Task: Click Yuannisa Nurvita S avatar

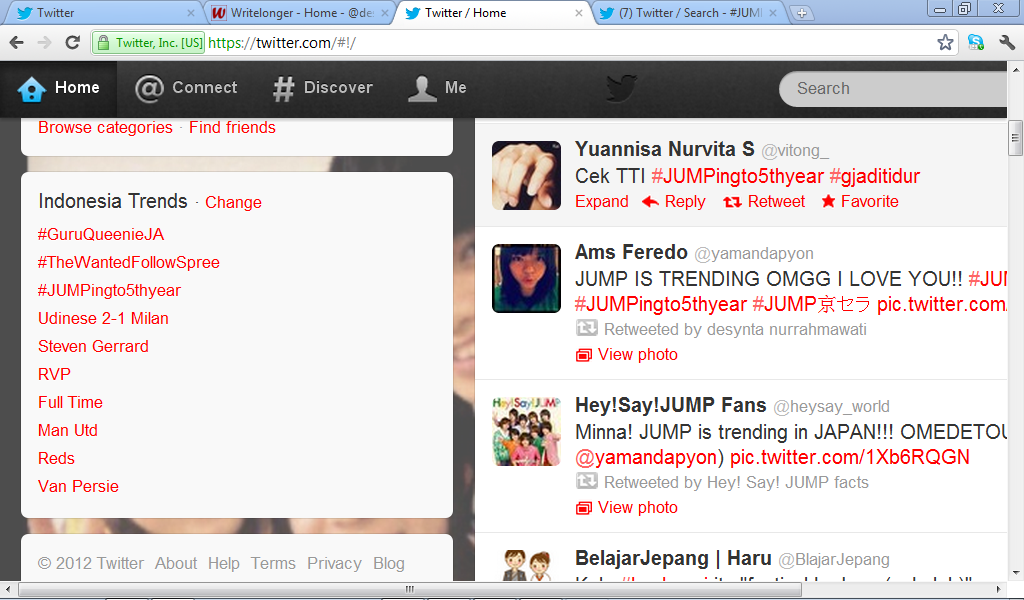Action: click(526, 176)
